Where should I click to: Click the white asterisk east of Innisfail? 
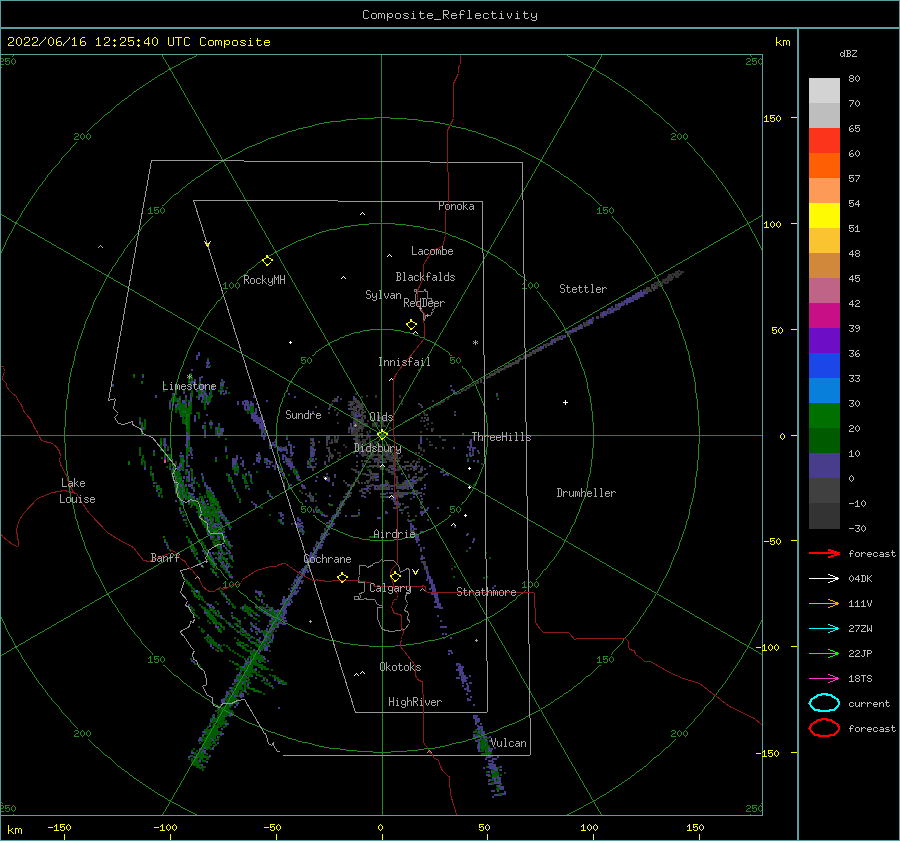pos(475,343)
